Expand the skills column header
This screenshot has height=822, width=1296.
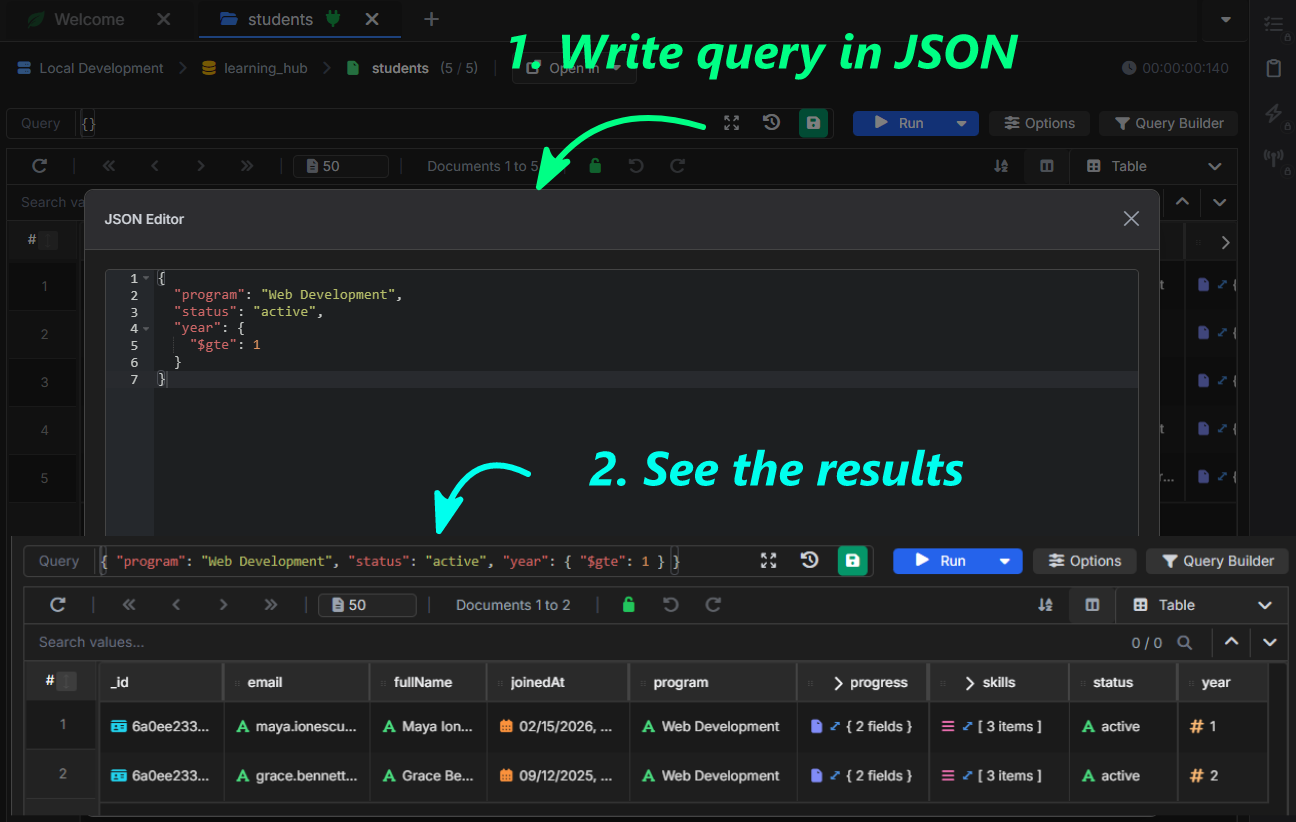coord(969,683)
